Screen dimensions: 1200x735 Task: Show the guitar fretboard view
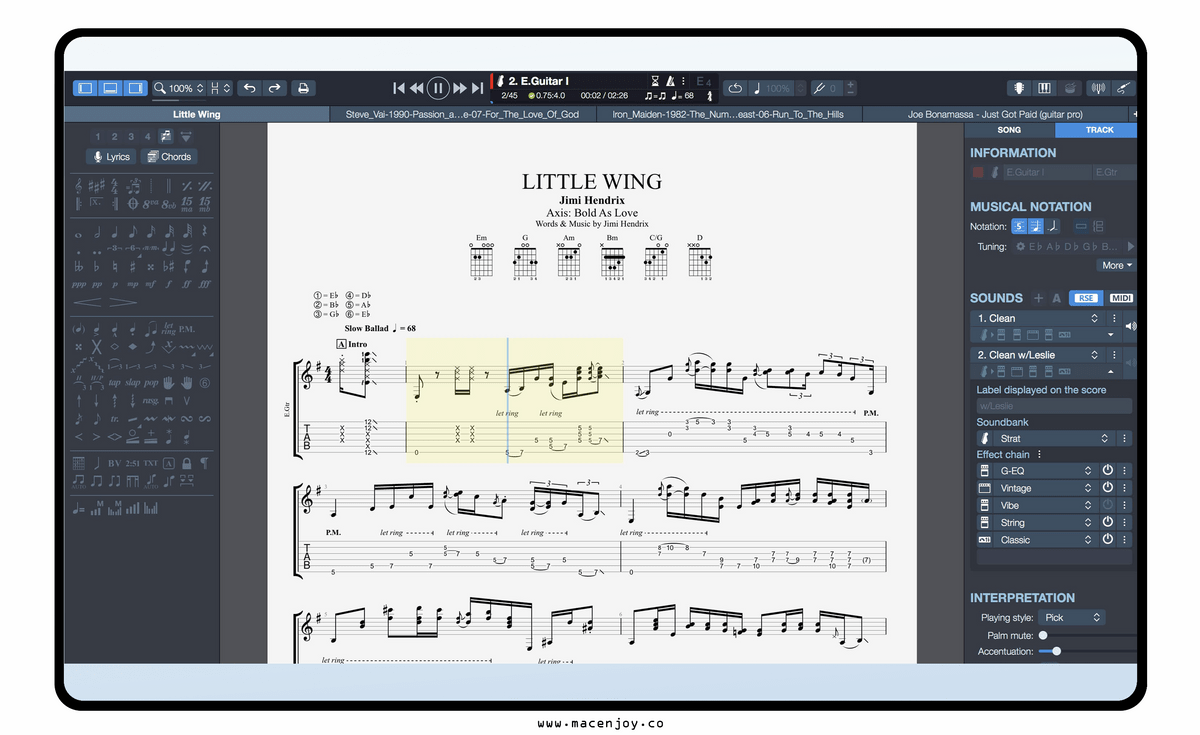1021,88
